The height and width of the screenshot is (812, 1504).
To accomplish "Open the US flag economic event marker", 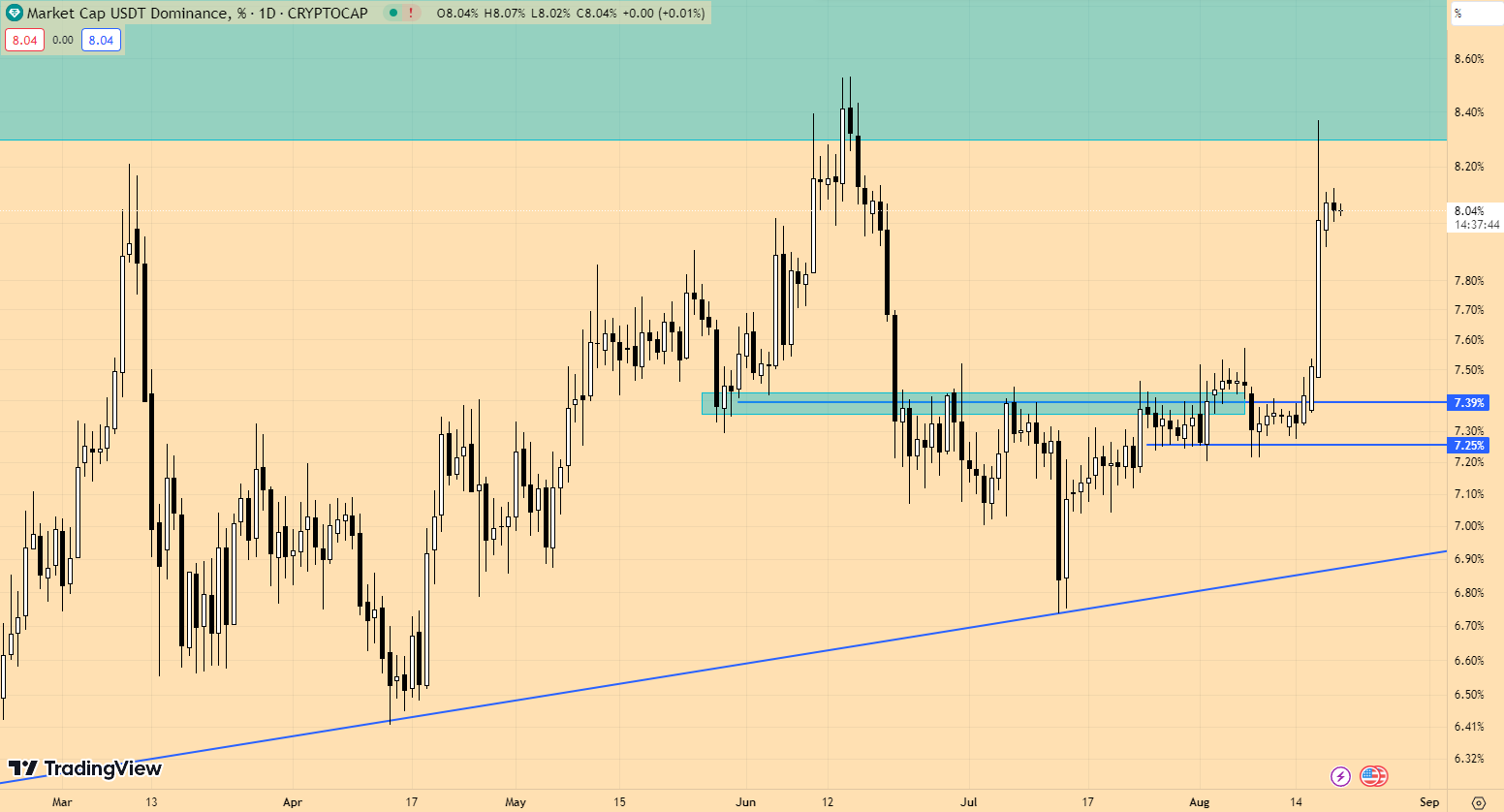I will (1373, 776).
